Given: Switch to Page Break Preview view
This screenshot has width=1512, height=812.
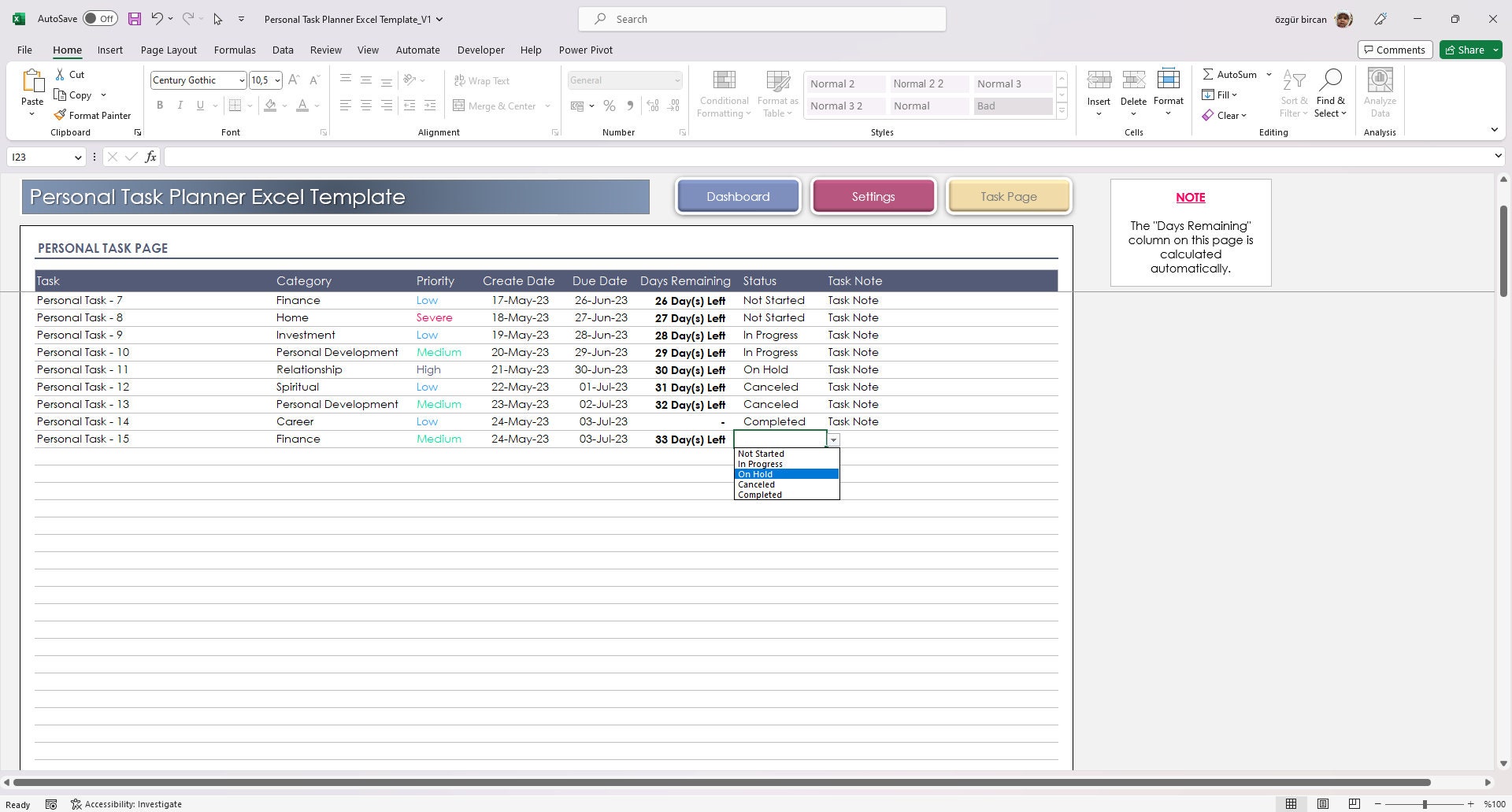Looking at the screenshot, I should coord(1354,804).
